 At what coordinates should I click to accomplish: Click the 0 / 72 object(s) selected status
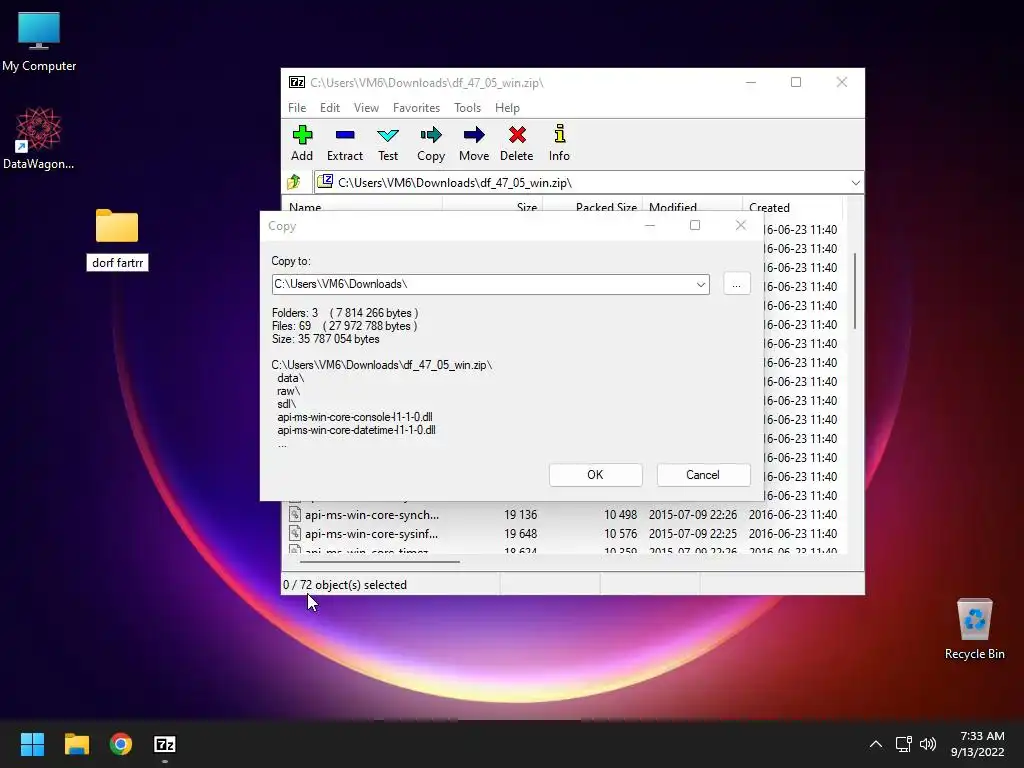click(x=345, y=584)
